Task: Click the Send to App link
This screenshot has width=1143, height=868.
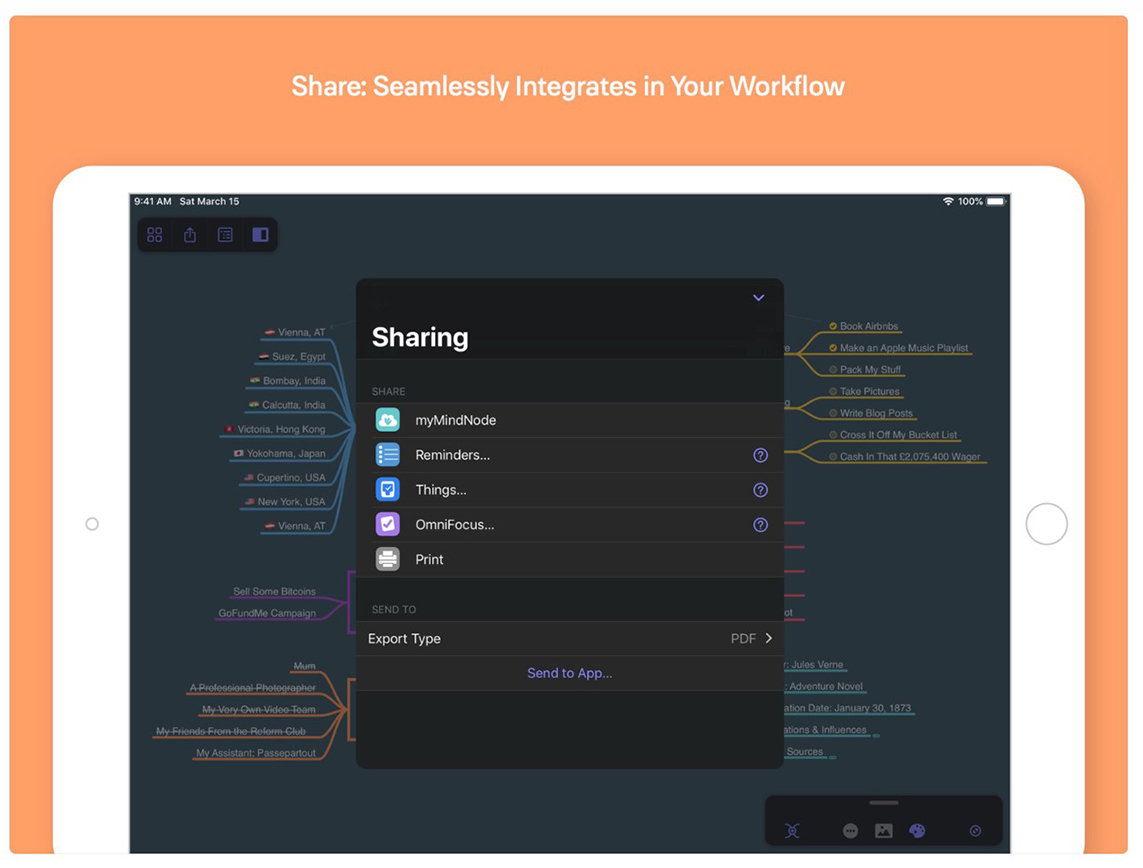Action: click(x=569, y=674)
